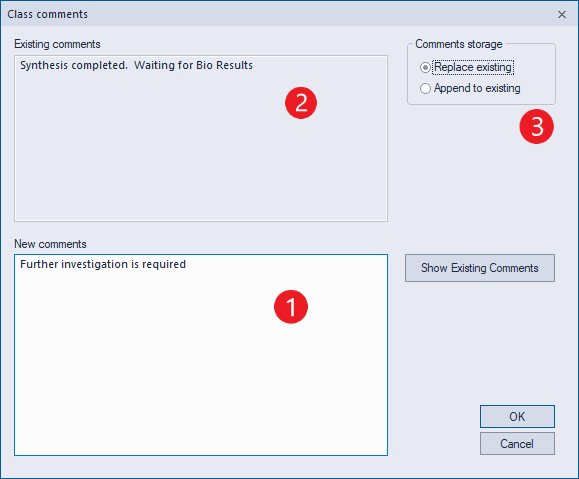579x479 pixels.
Task: Click the 'Synthesis completed.' text
Action: (74, 65)
